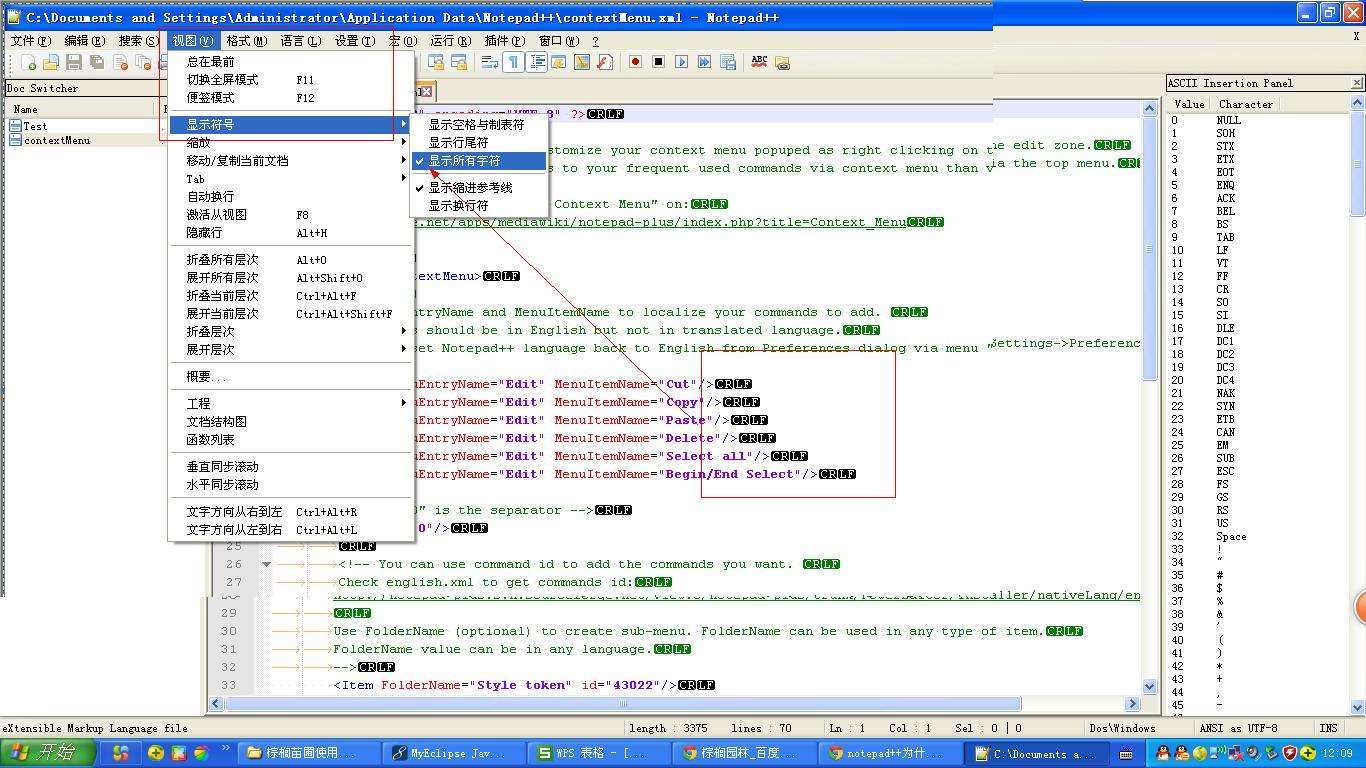Select 便签模式 F12 menu entry
The height and width of the screenshot is (768, 1366).
click(290, 98)
